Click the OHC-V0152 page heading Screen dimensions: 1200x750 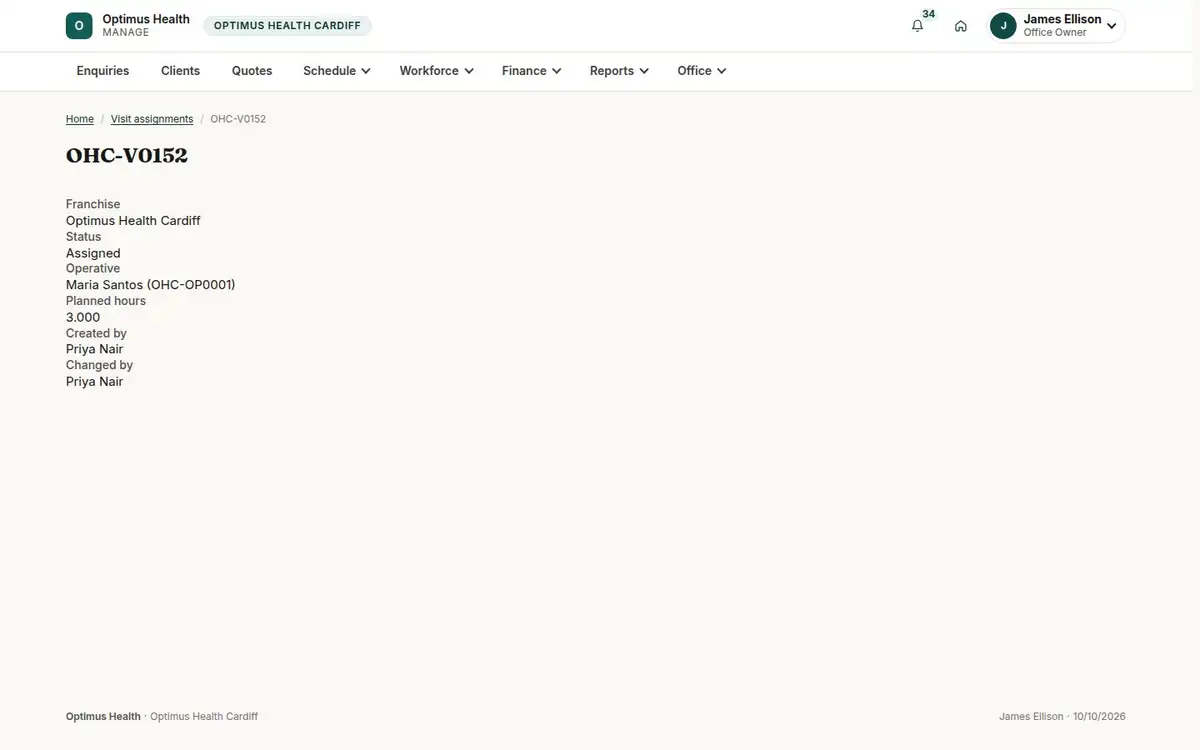pyautogui.click(x=127, y=155)
